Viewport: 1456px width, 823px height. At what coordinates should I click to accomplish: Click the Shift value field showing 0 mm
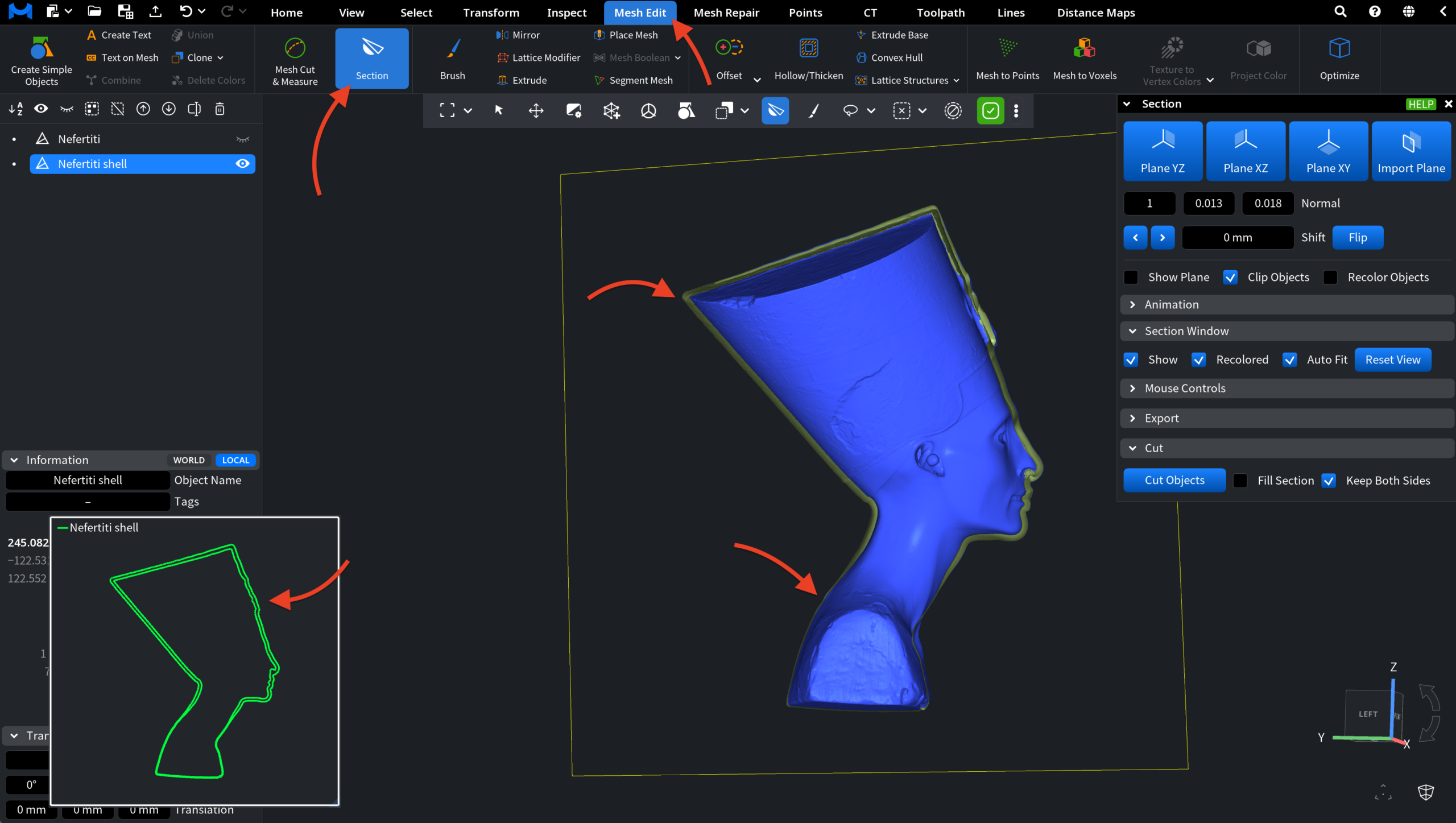click(1238, 237)
